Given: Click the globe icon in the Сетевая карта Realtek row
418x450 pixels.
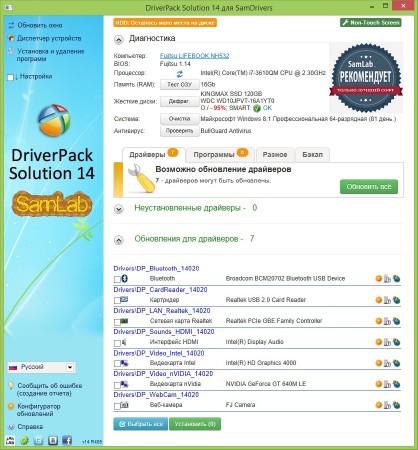Looking at the screenshot, I should click(397, 321).
